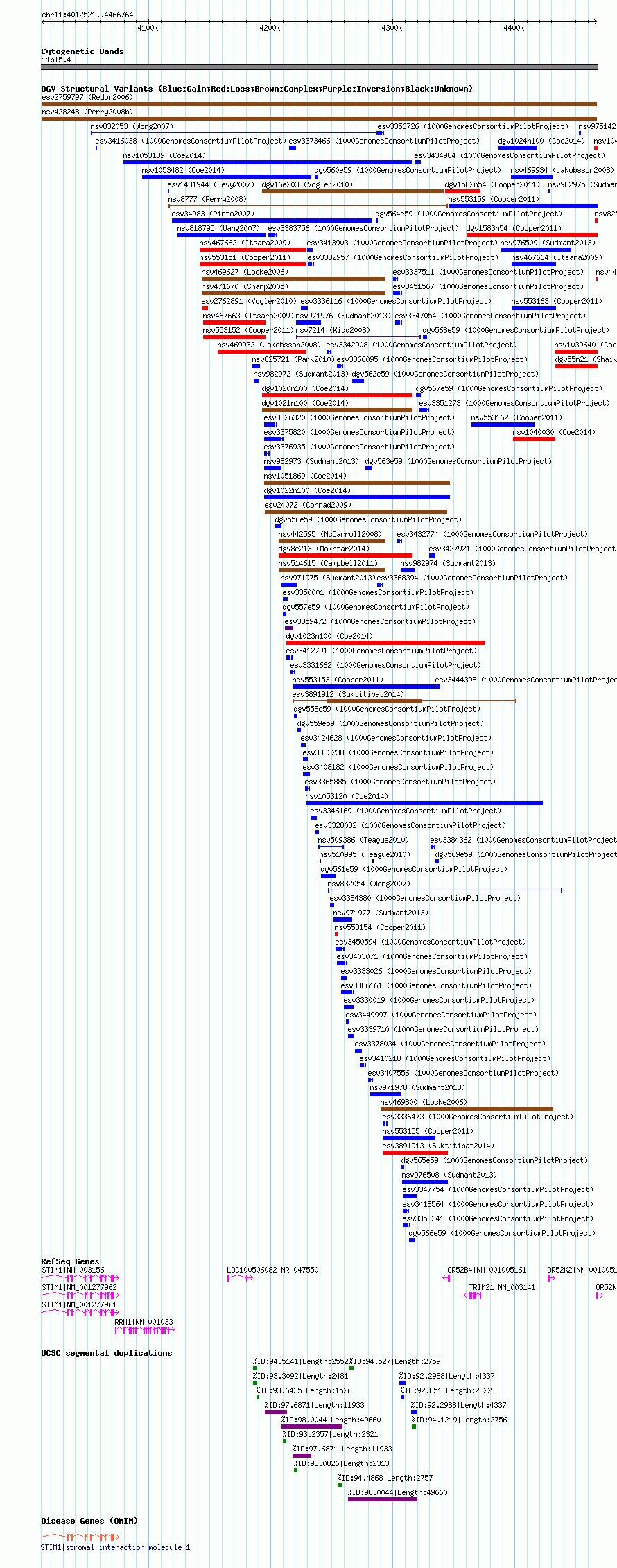Select nsv825721 (Park2010) variant
The width and height of the screenshot is (617, 1568).
pos(256,366)
